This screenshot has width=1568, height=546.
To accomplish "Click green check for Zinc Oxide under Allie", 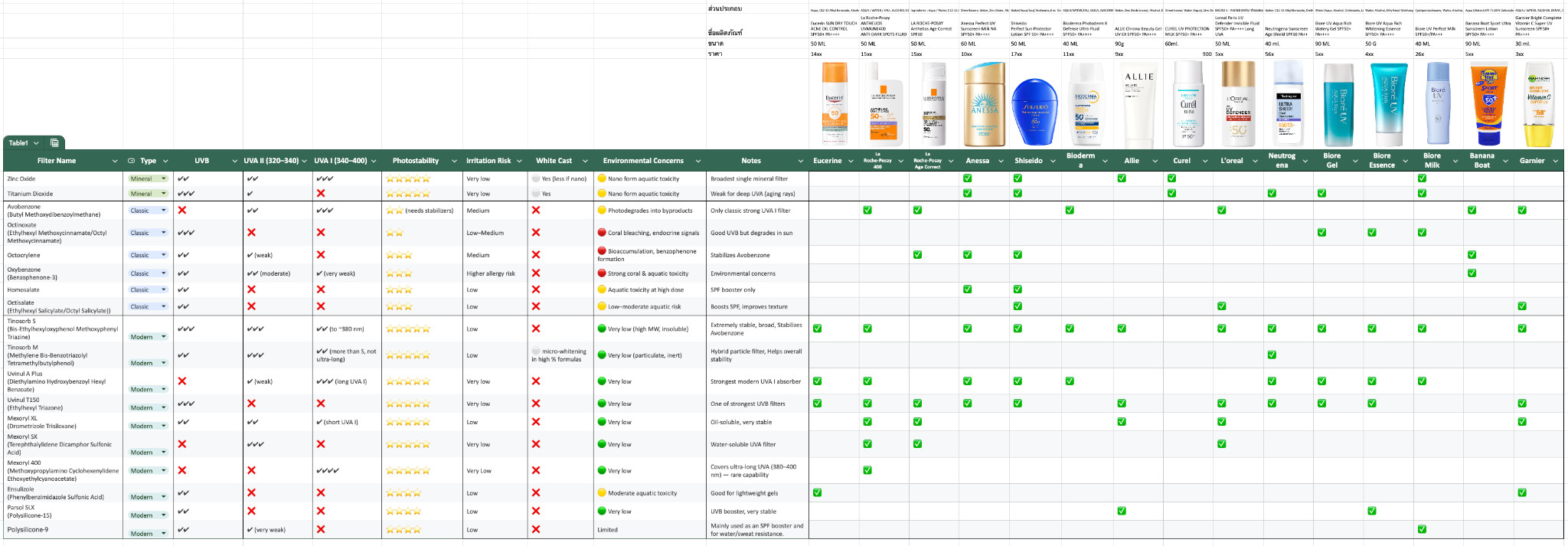I will (x=1122, y=178).
